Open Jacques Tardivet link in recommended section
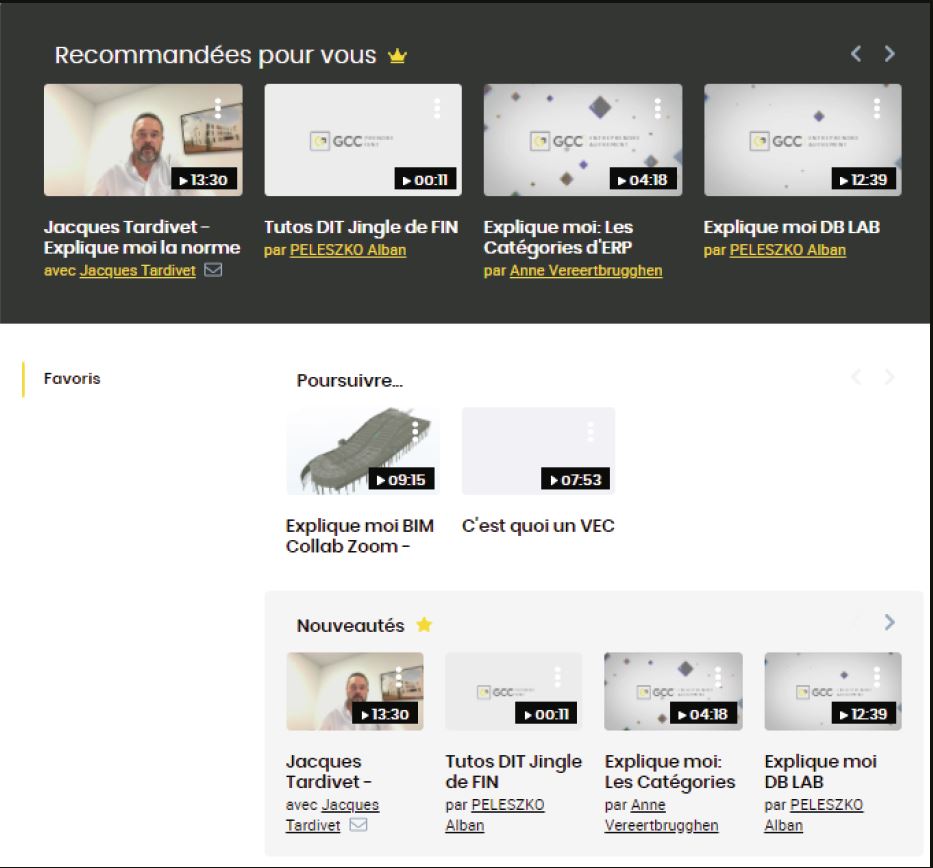Image resolution: width=933 pixels, height=868 pixels. pos(138,271)
